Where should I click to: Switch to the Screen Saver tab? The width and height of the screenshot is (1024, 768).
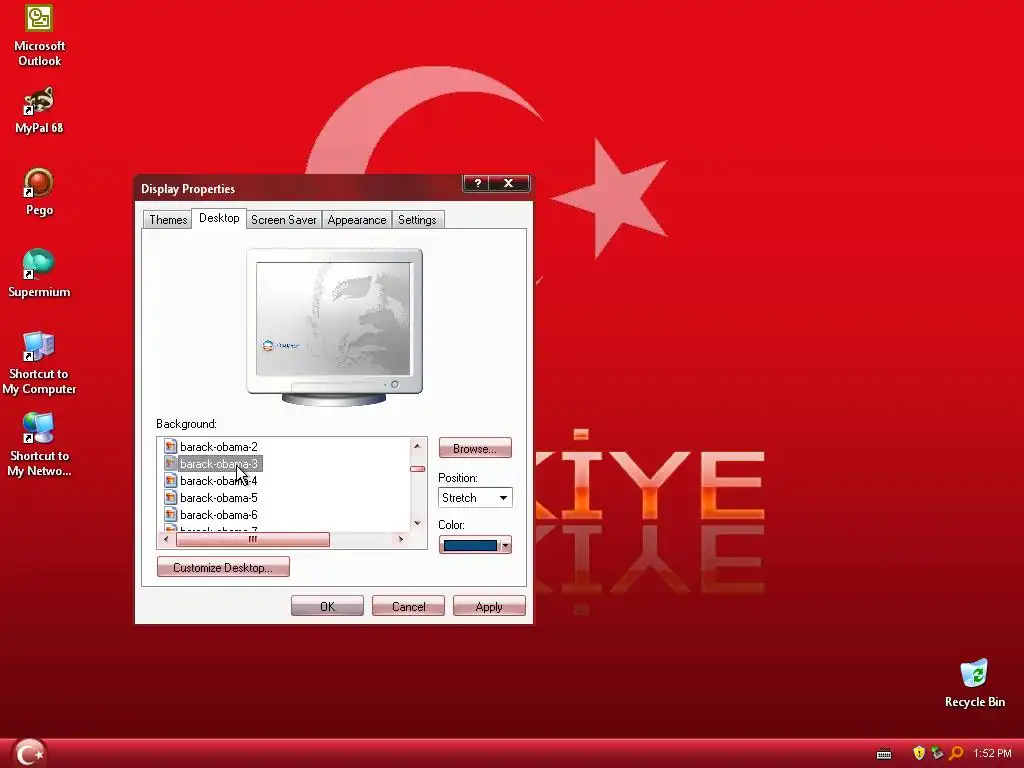click(283, 220)
